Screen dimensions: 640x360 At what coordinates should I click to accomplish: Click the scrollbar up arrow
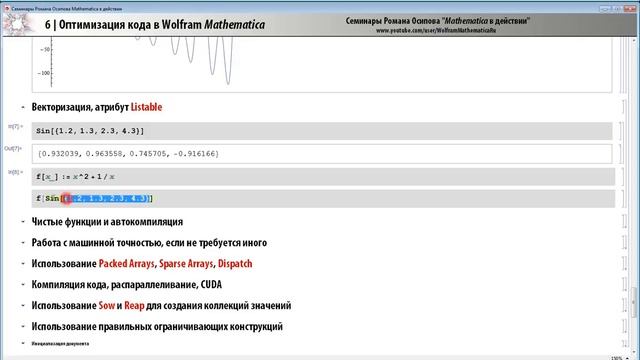(x=634, y=40)
